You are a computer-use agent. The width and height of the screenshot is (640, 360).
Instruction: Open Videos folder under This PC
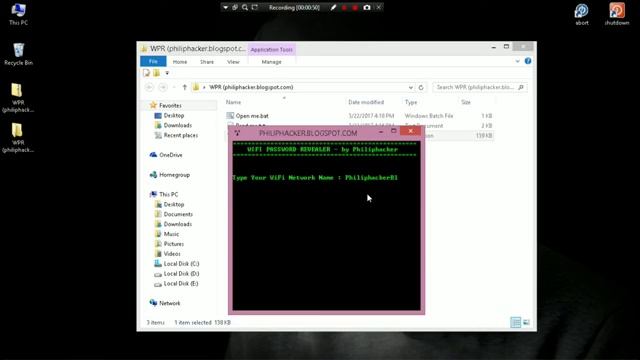pyautogui.click(x=172, y=254)
